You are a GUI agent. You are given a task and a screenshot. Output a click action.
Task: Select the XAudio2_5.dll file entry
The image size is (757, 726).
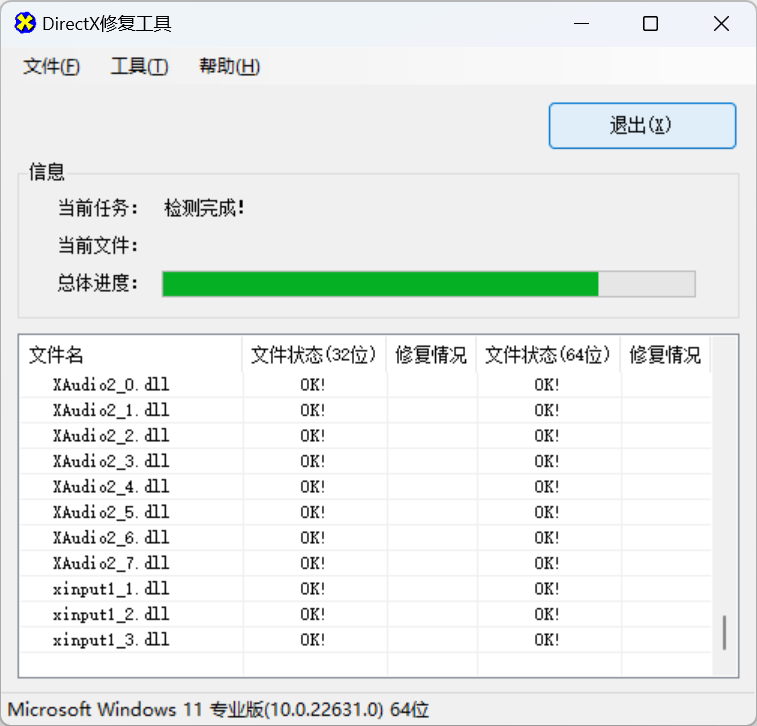(111, 512)
